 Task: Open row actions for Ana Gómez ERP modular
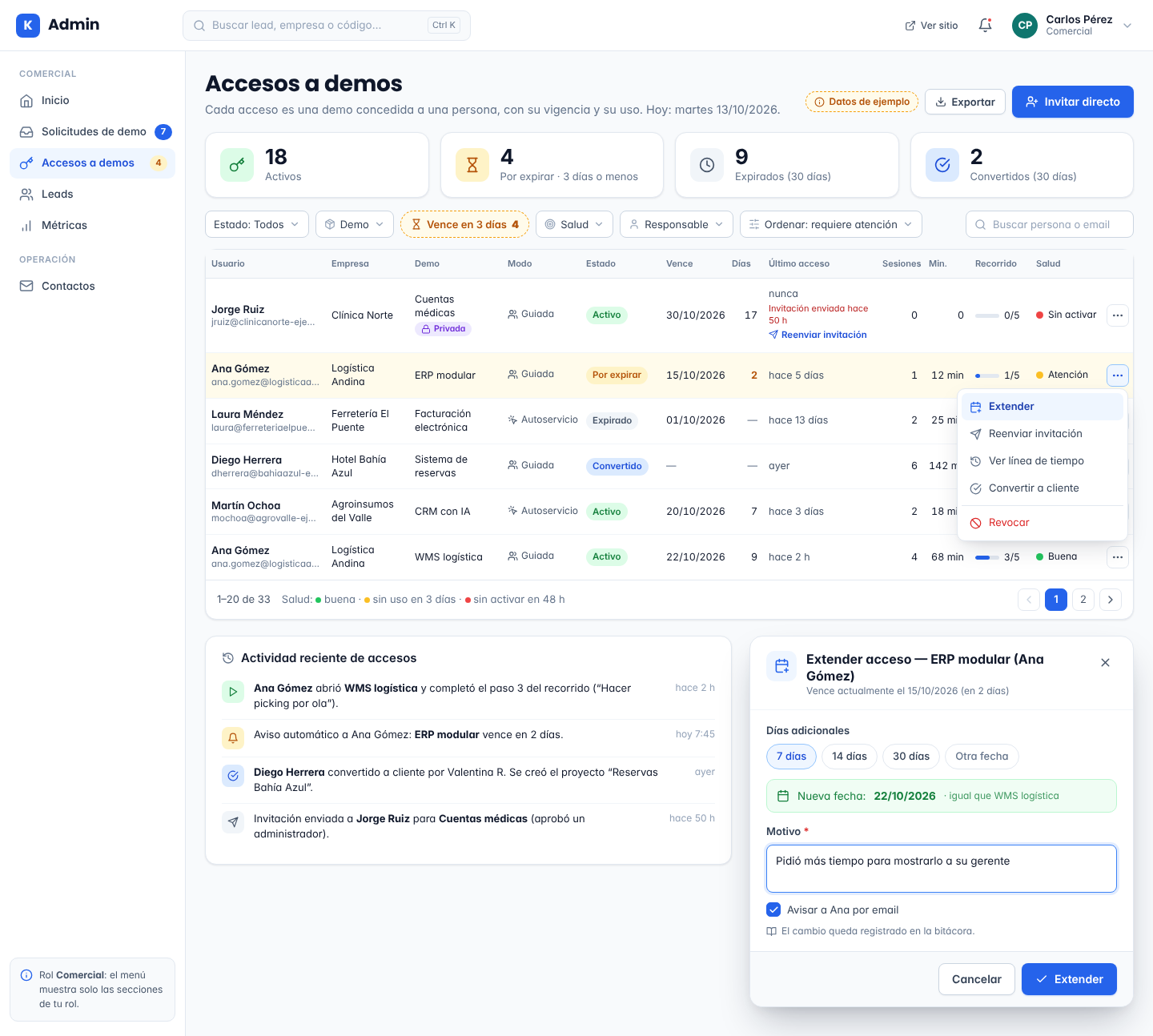click(1118, 375)
